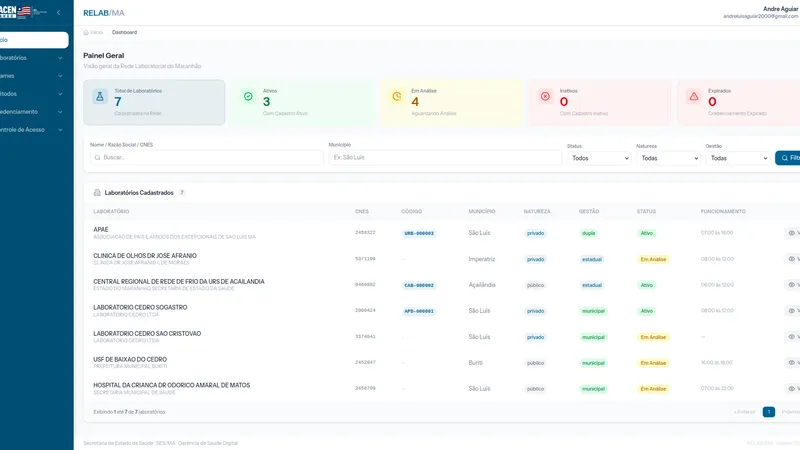Viewport: 800px width, 450px height.
Task: Click the LABORATÓRIO column header
Action: coord(111,211)
